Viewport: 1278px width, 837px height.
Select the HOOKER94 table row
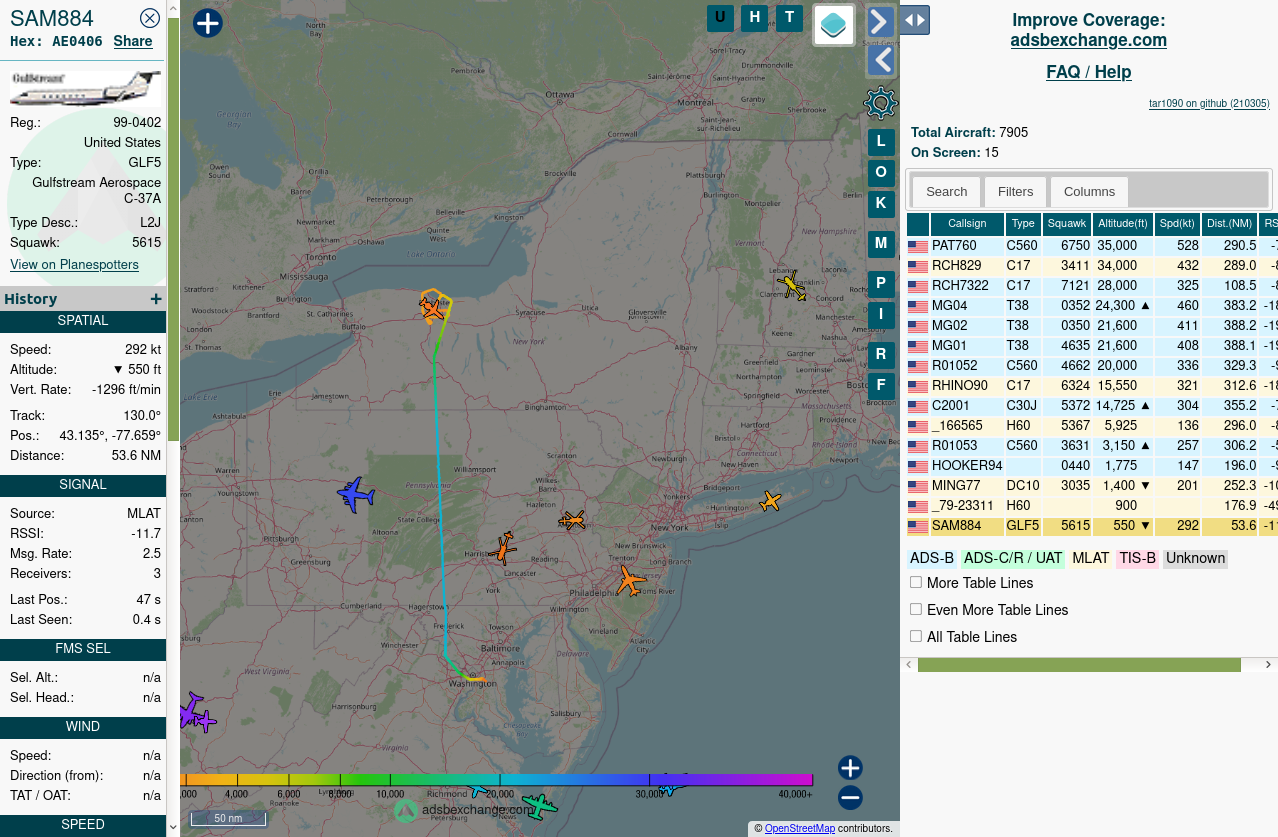(1092, 466)
